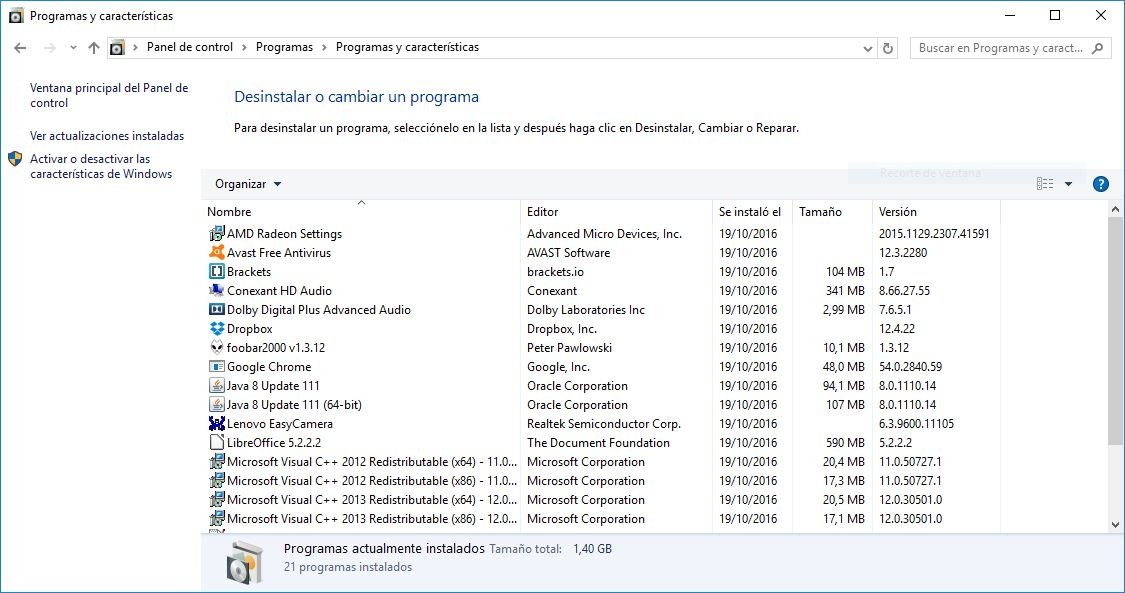1125x593 pixels.
Task: Sort by Editor column header
Action: 616,212
